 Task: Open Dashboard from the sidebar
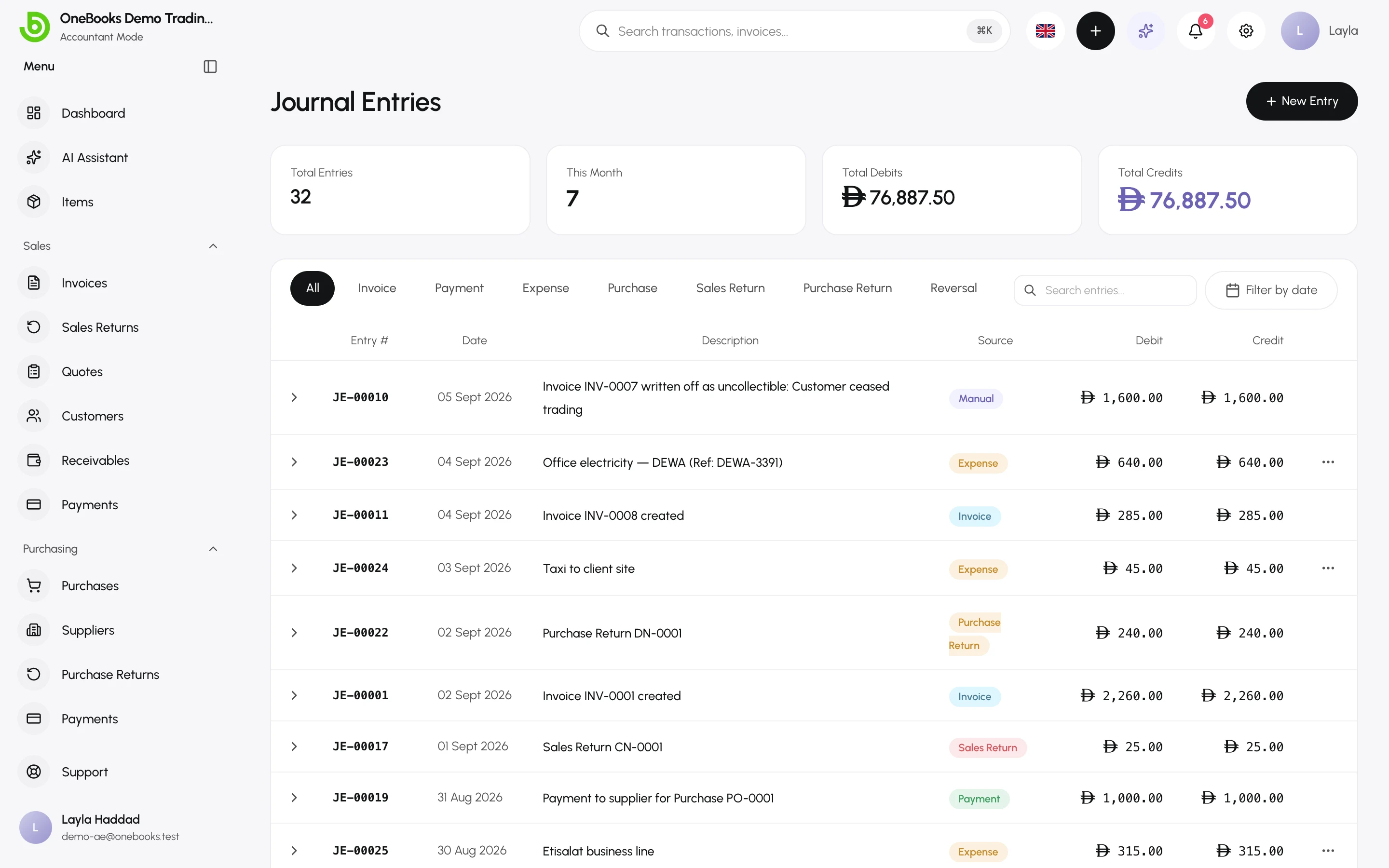(x=118, y=113)
